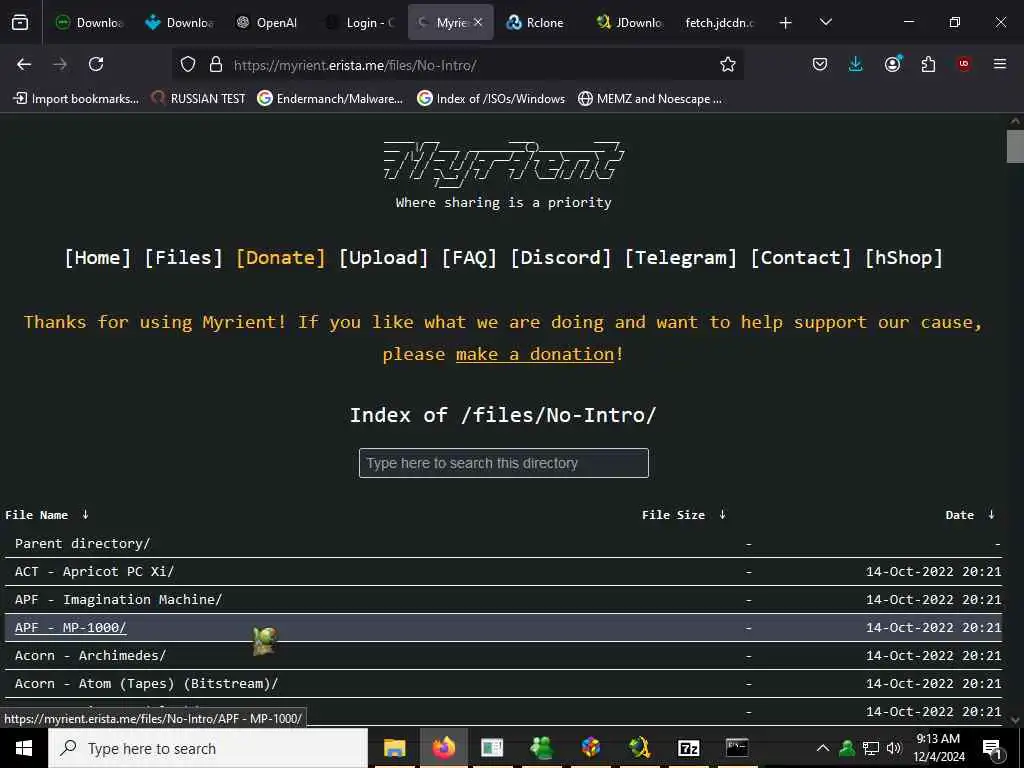Screen dimensions: 1024x768
Task: Open the JDownloader taskbar icon
Action: pos(639,748)
